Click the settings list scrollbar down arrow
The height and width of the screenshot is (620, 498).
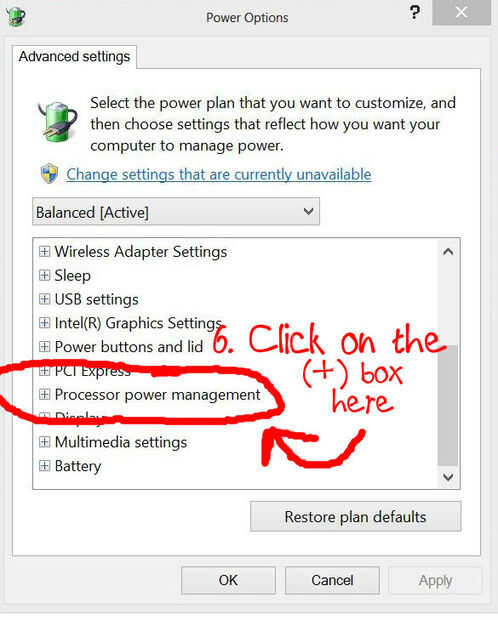(448, 477)
